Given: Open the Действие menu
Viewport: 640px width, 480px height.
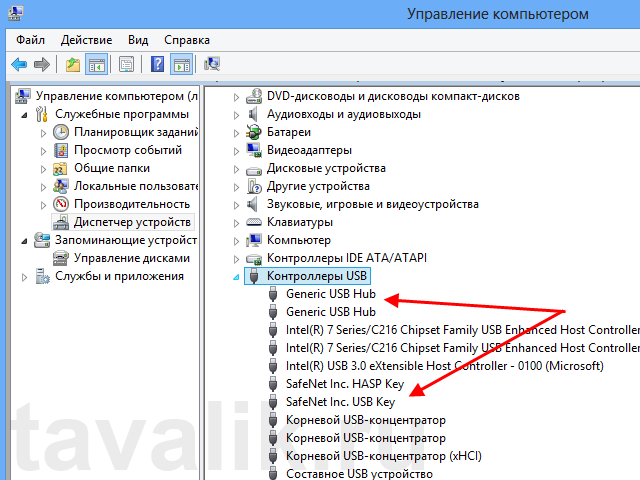Looking at the screenshot, I should click(86, 39).
